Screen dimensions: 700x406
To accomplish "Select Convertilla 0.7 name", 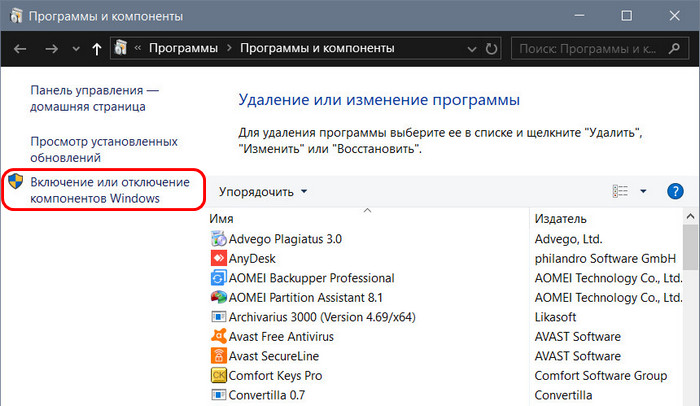I will [x=267, y=395].
